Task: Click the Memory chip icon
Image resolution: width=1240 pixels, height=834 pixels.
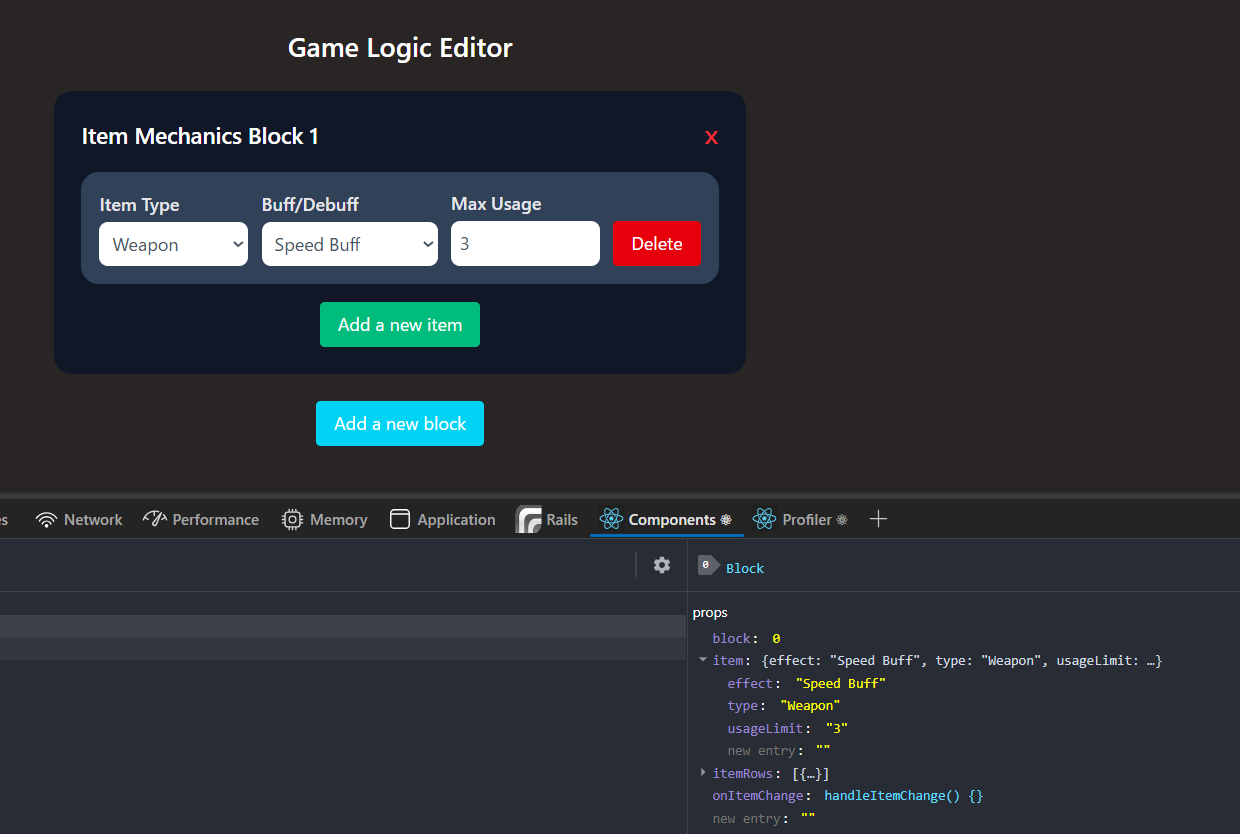Action: tap(292, 520)
